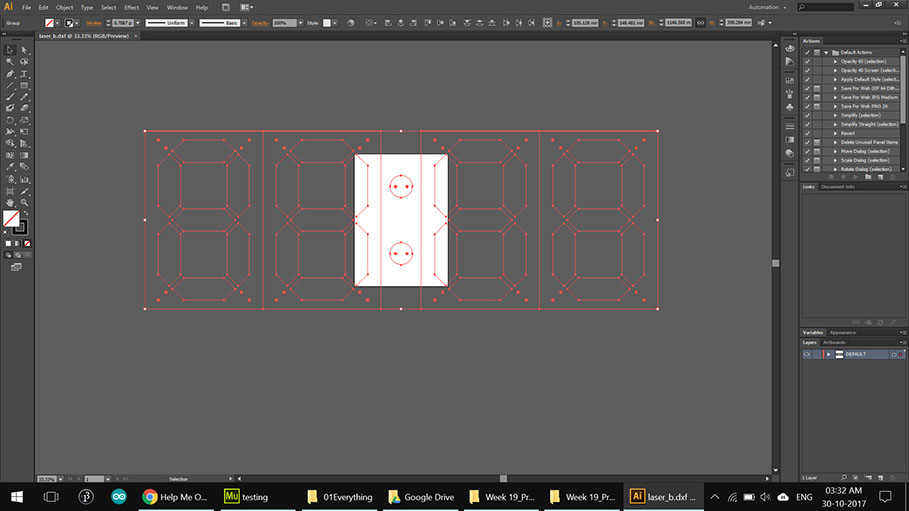Toggle dialog for Scale Dialog (selection) action
This screenshot has height=511, width=909.
[x=817, y=160]
